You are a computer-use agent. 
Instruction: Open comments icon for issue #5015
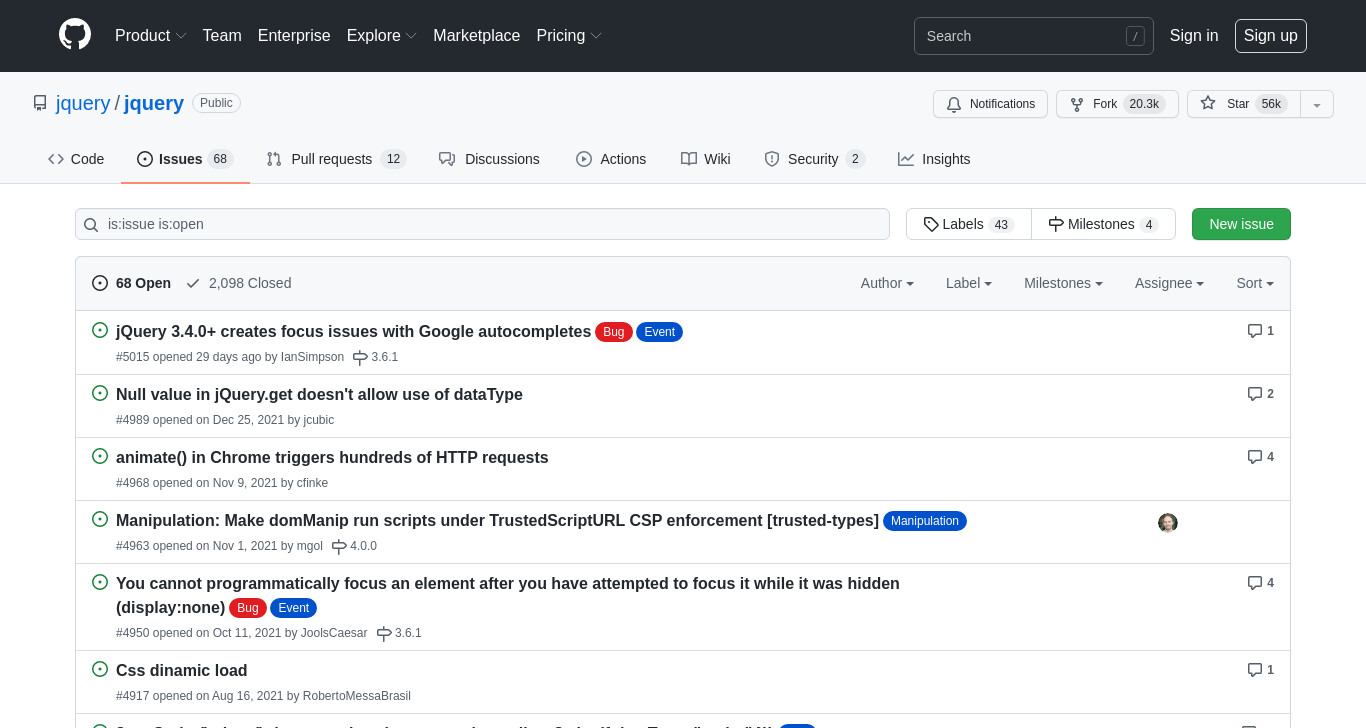(1260, 331)
